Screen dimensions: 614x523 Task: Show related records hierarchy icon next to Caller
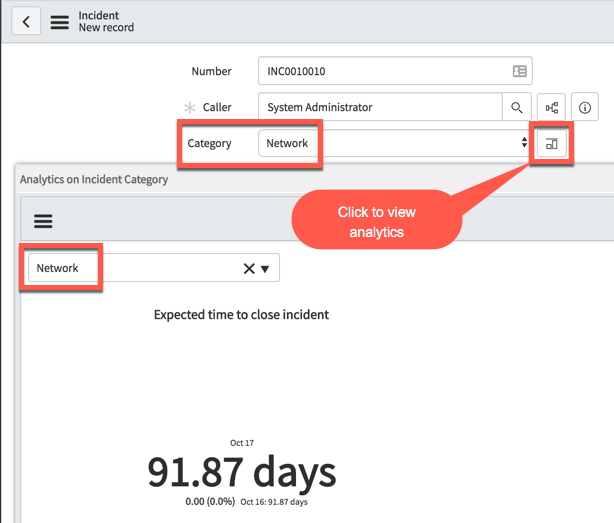[x=551, y=107]
